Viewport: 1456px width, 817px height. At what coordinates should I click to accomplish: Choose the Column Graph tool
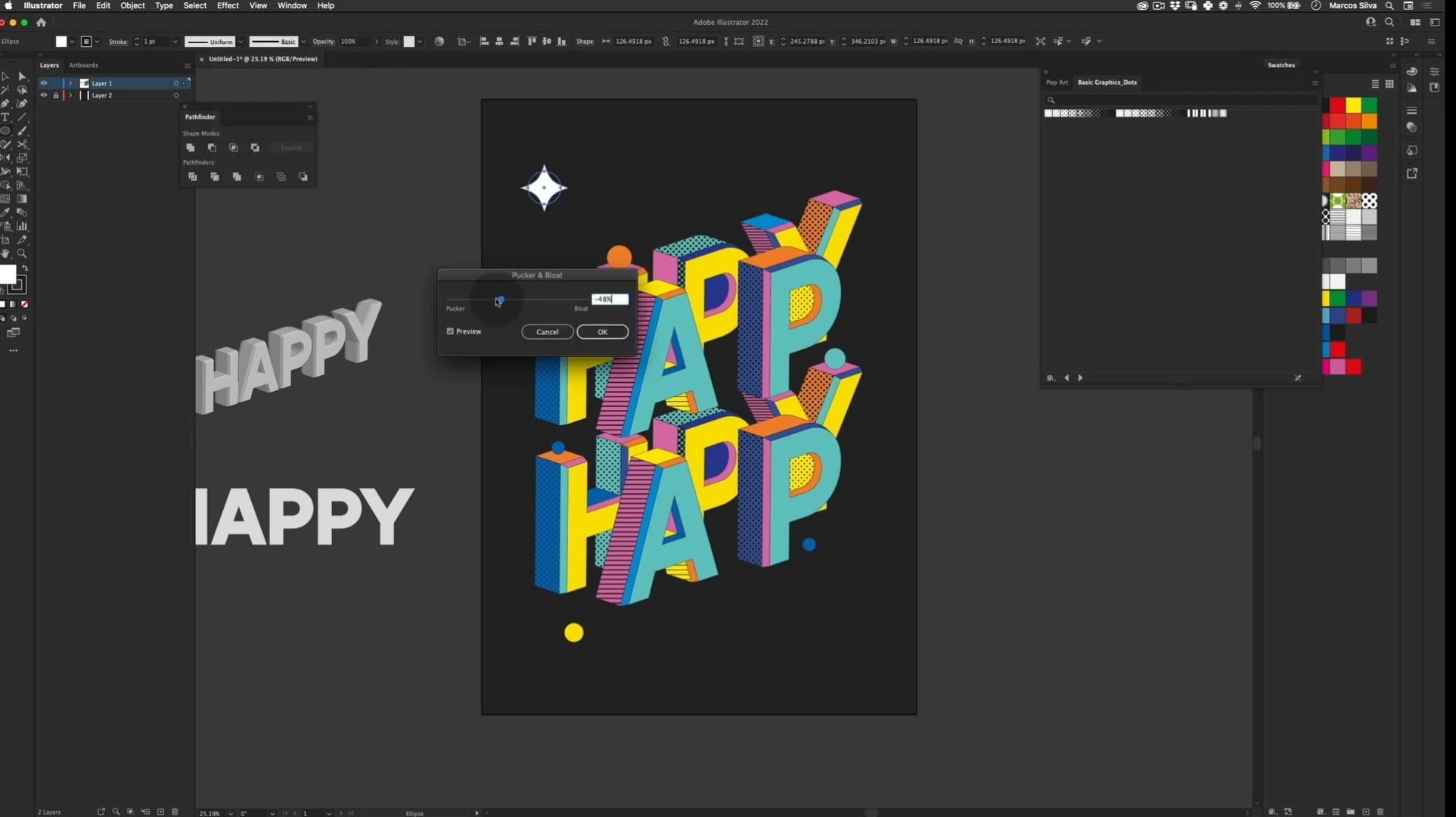pyautogui.click(x=22, y=226)
